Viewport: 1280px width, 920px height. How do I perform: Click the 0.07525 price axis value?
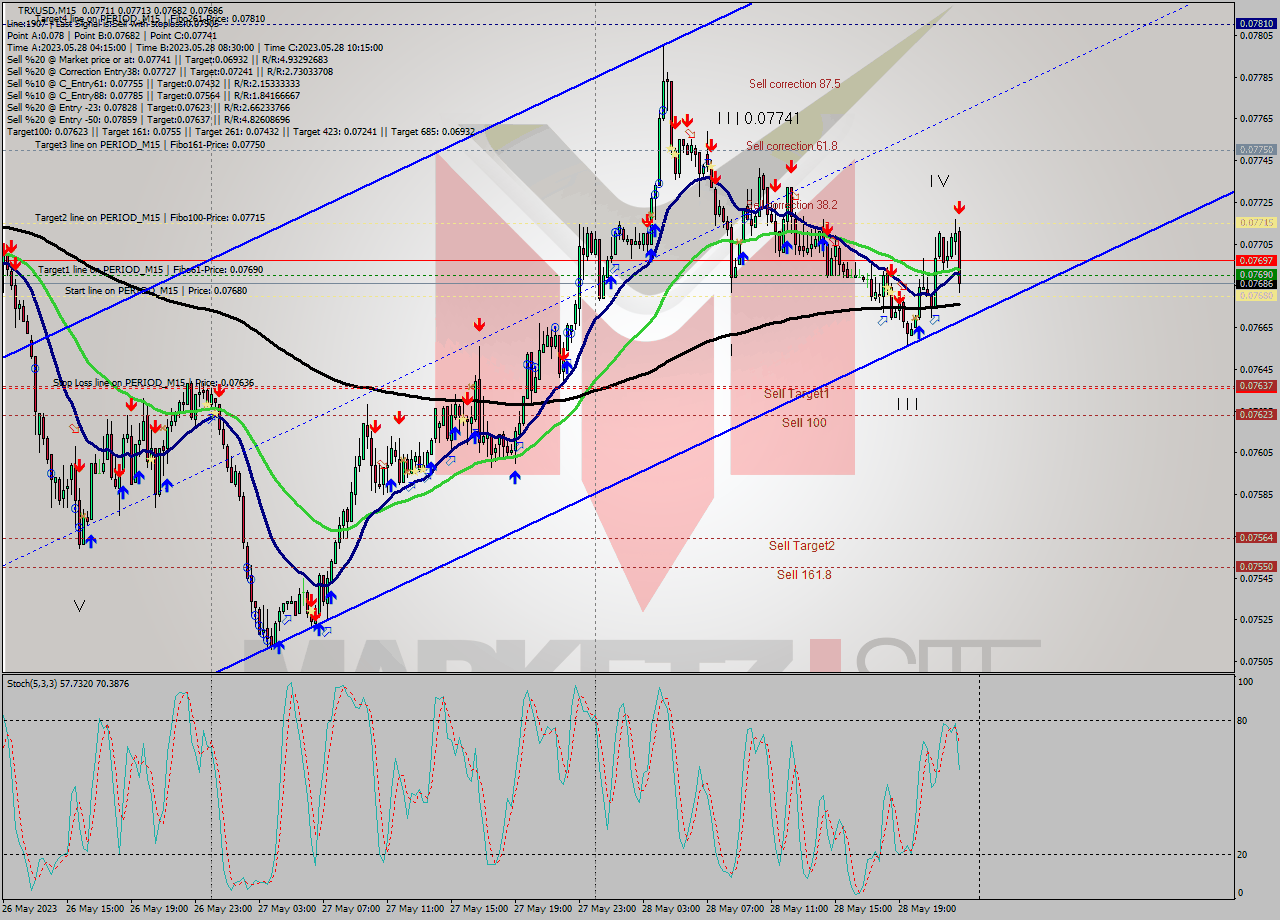coord(1257,619)
